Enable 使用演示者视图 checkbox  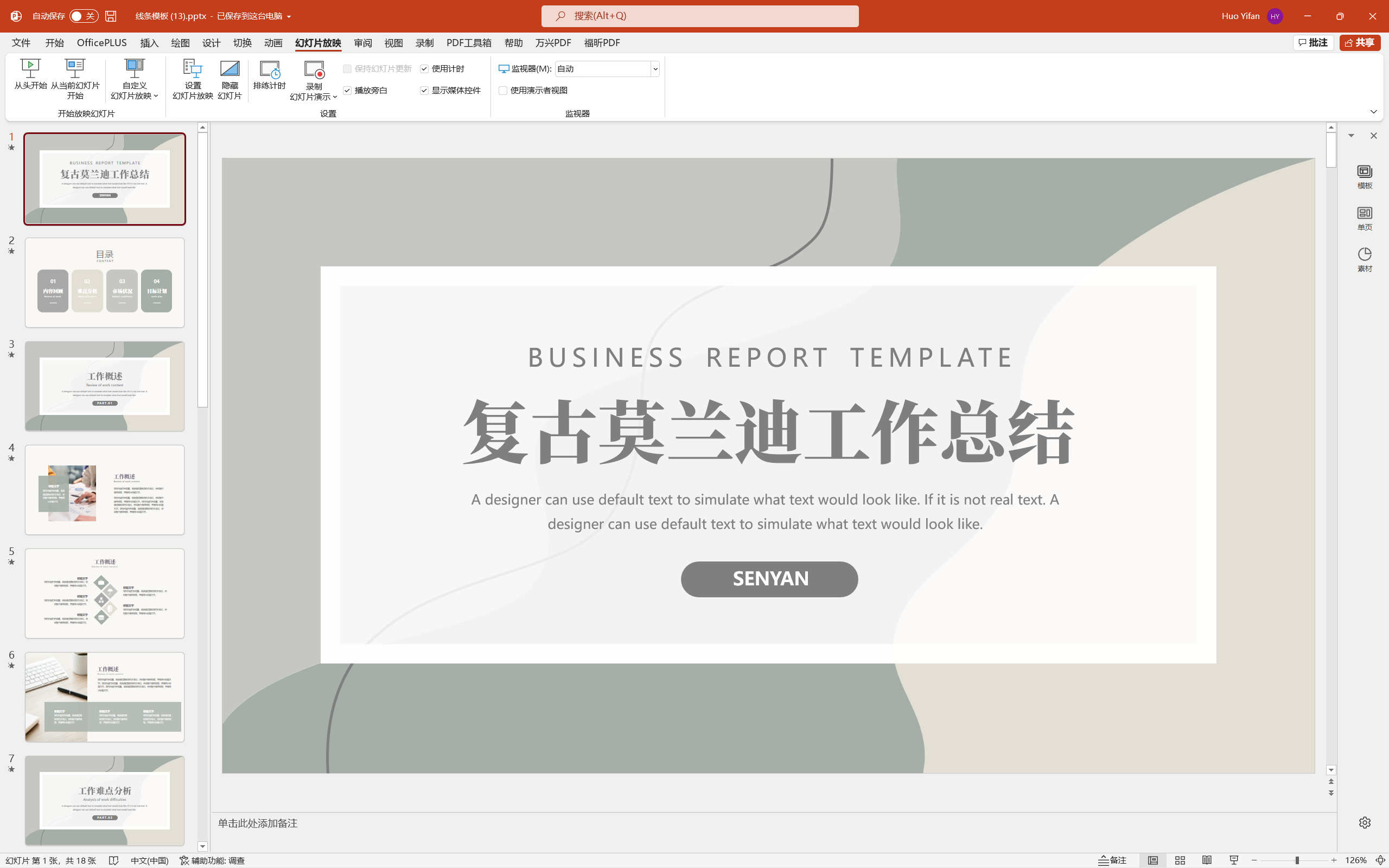click(504, 91)
